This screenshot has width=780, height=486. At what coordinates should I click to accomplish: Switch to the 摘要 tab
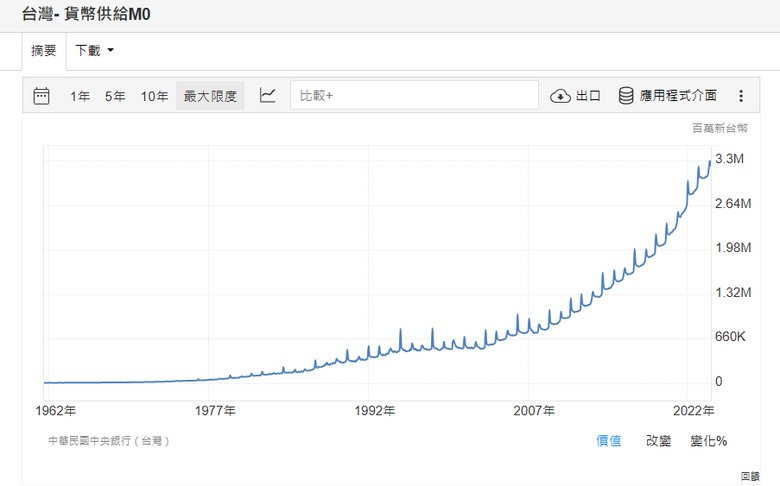point(44,51)
